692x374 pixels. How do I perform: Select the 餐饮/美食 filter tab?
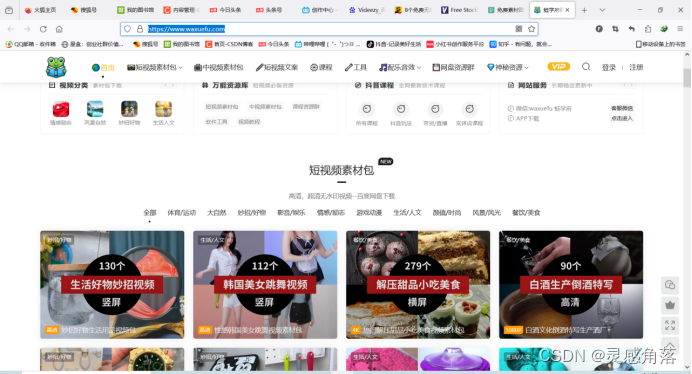point(526,213)
